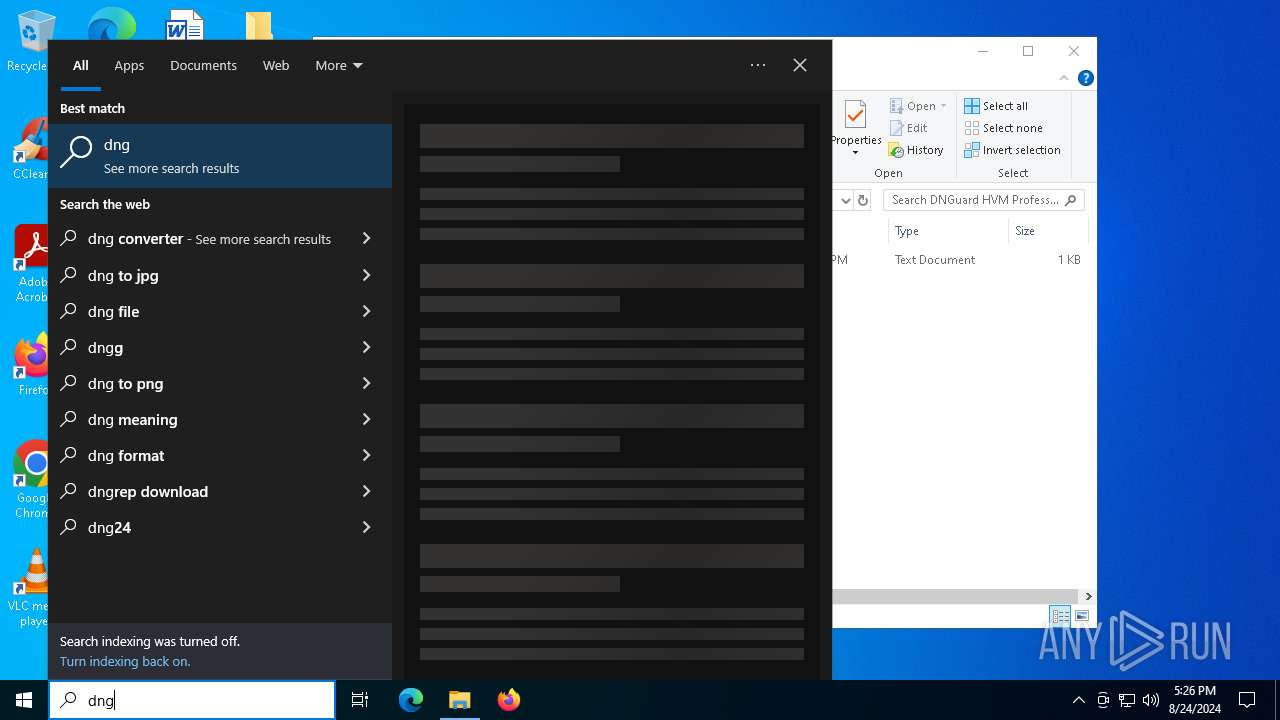
Task: Launch VLC media player from the desktop
Action: 30,588
